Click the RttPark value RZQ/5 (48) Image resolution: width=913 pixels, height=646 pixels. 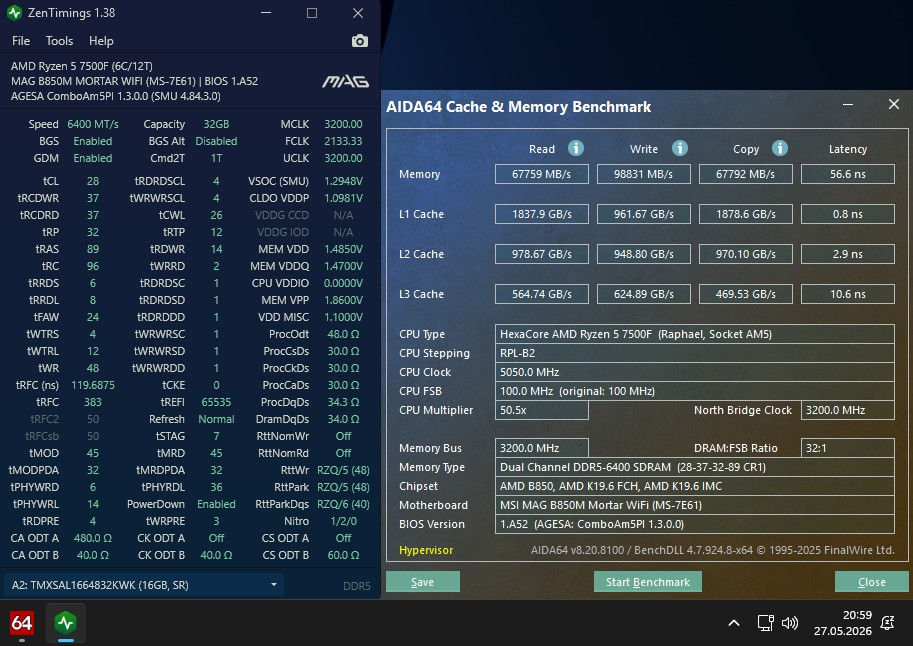(x=343, y=487)
